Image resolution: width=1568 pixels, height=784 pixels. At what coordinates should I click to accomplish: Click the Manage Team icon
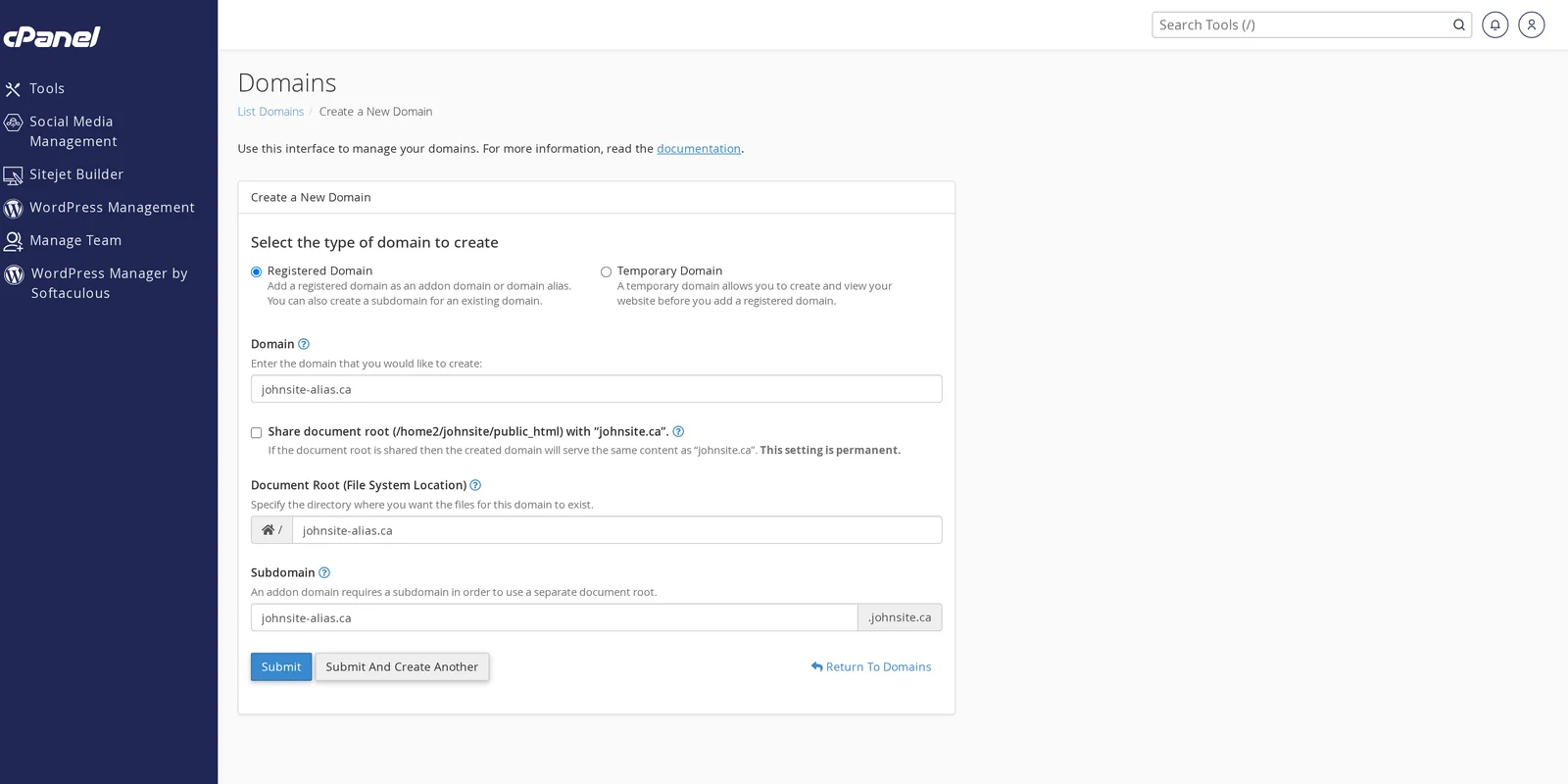[13, 241]
